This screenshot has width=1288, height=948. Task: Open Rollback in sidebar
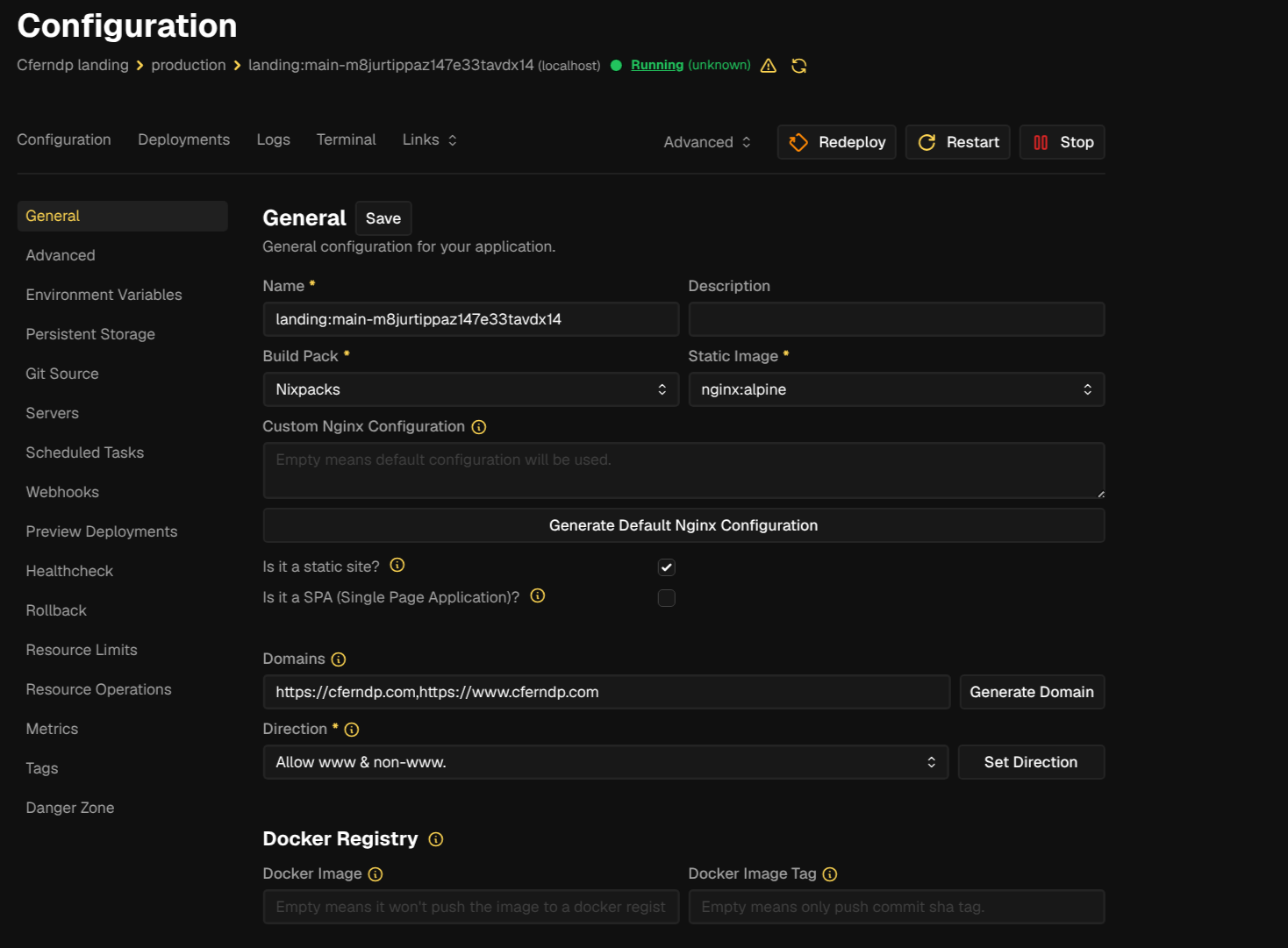[123, 610]
